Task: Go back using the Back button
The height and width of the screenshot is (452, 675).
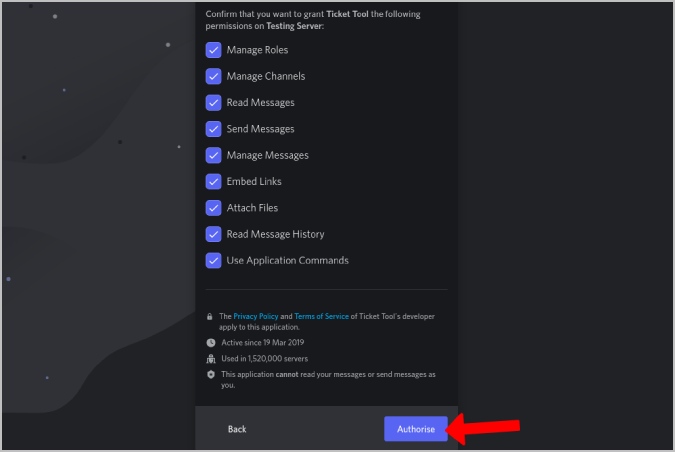Action: click(x=237, y=429)
